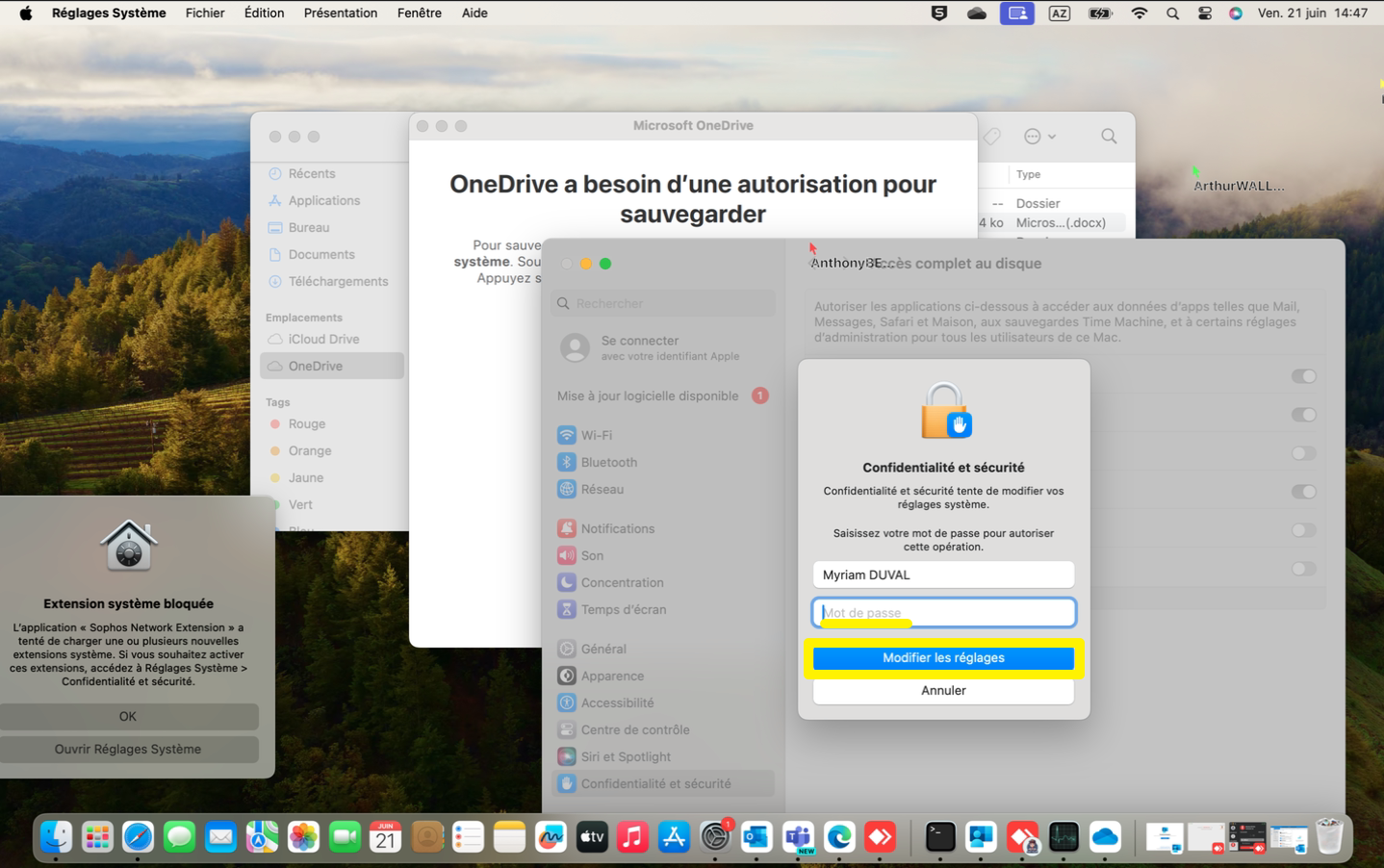Screen dimensions: 1384x868
Task: Click the screen sharing status icon
Action: tap(1017, 13)
